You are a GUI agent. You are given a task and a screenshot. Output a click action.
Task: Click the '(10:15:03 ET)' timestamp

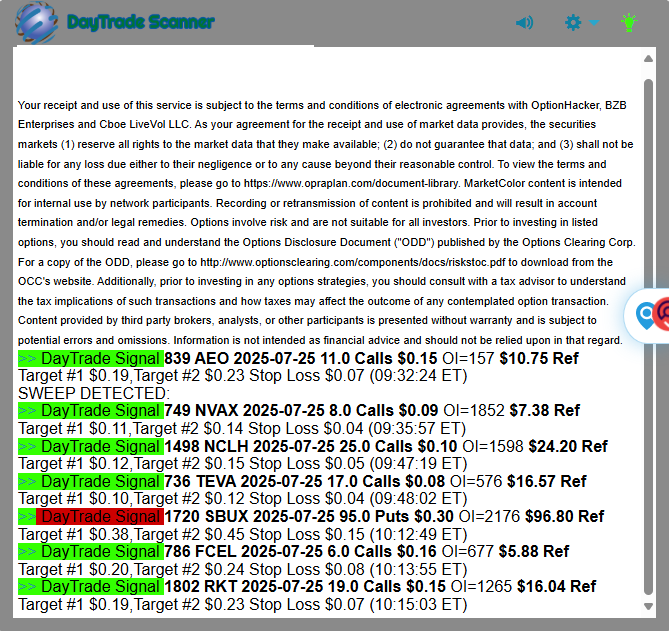[418, 604]
